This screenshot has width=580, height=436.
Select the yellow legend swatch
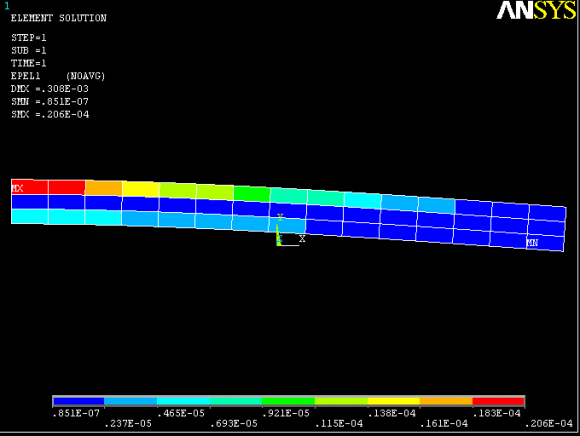point(394,401)
